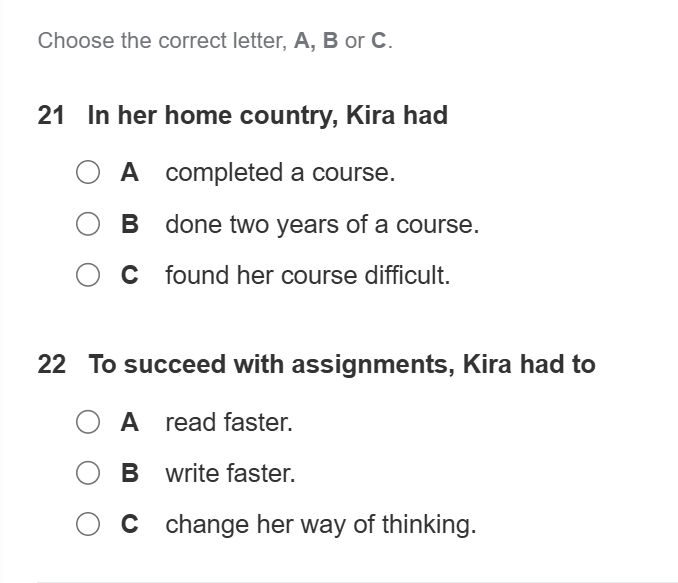Select radio button for 'completed a course'

[x=89, y=173]
